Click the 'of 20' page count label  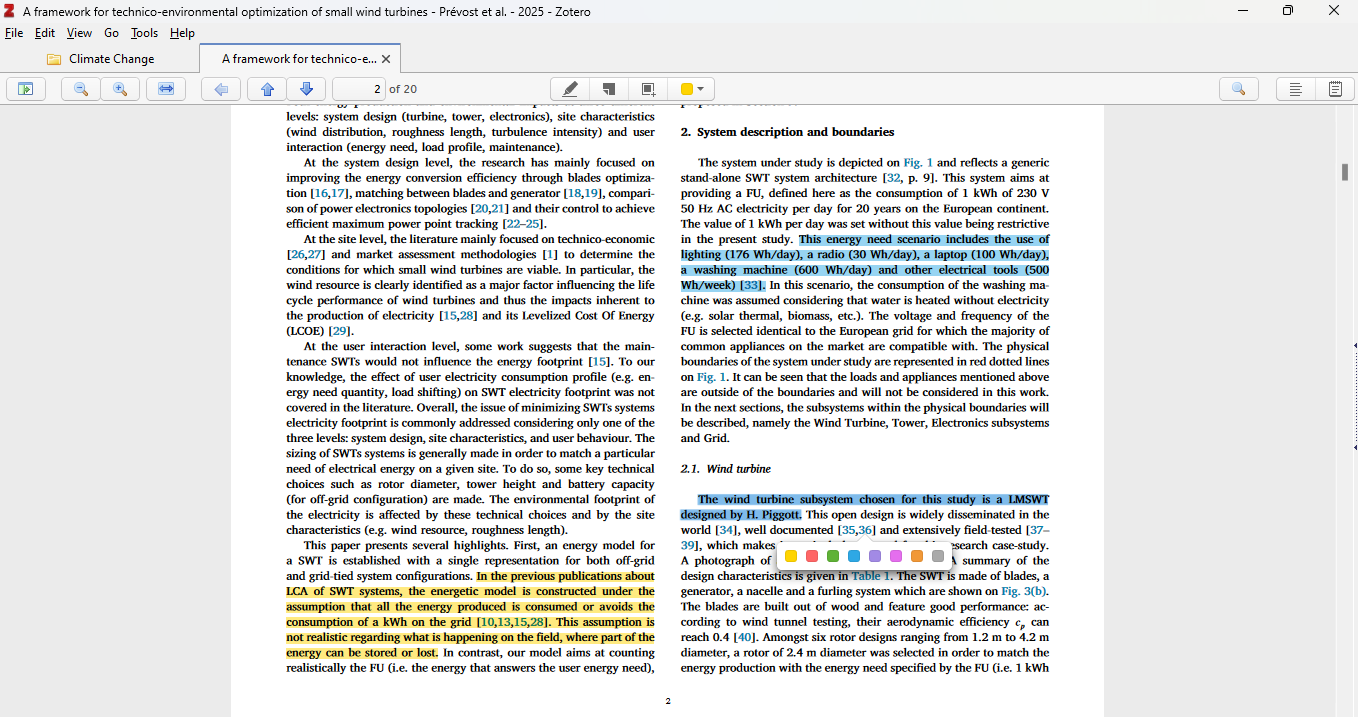click(403, 89)
